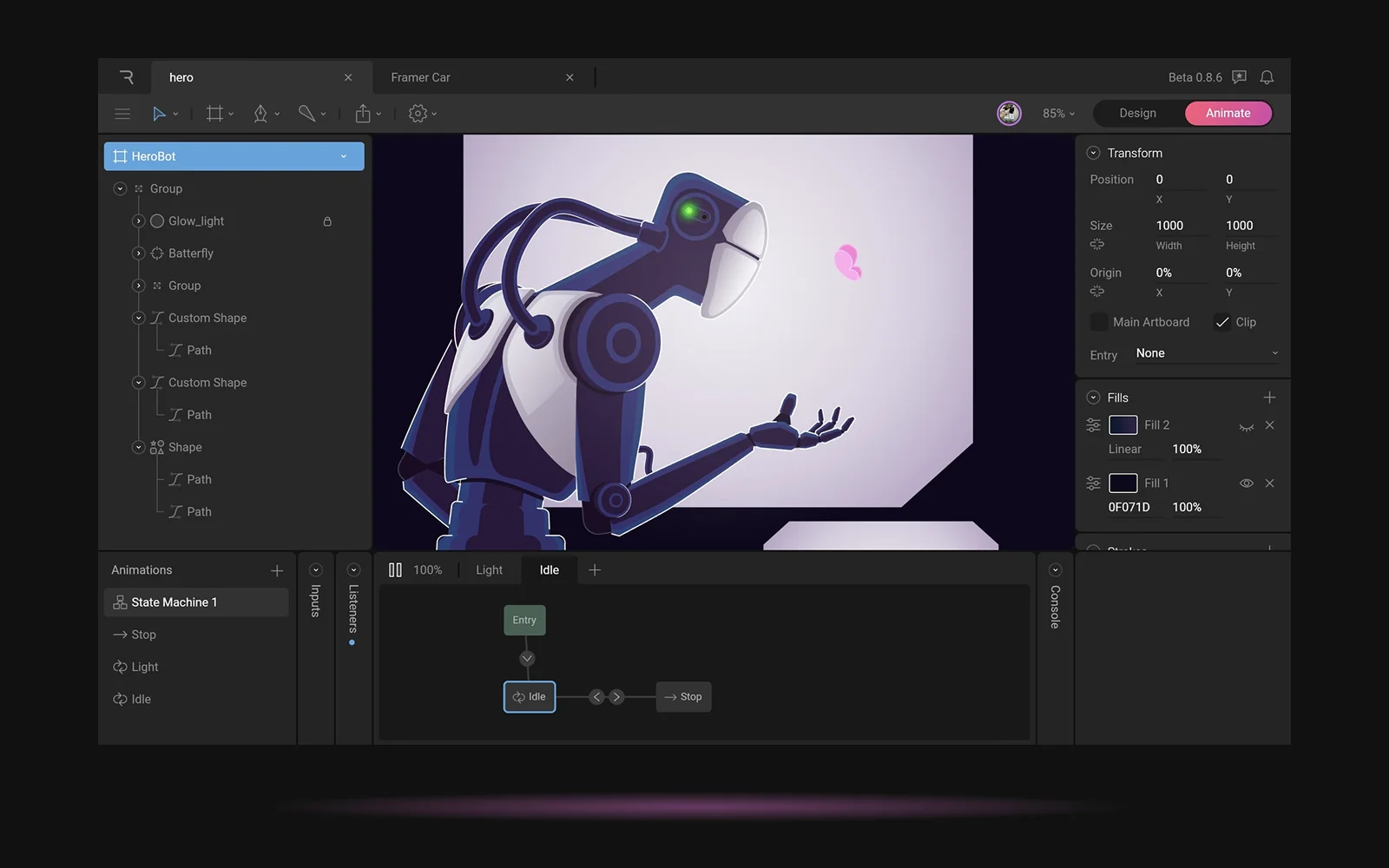Screen dimensions: 1389x868
Task: Select the Artboard frame tool
Action: point(214,114)
